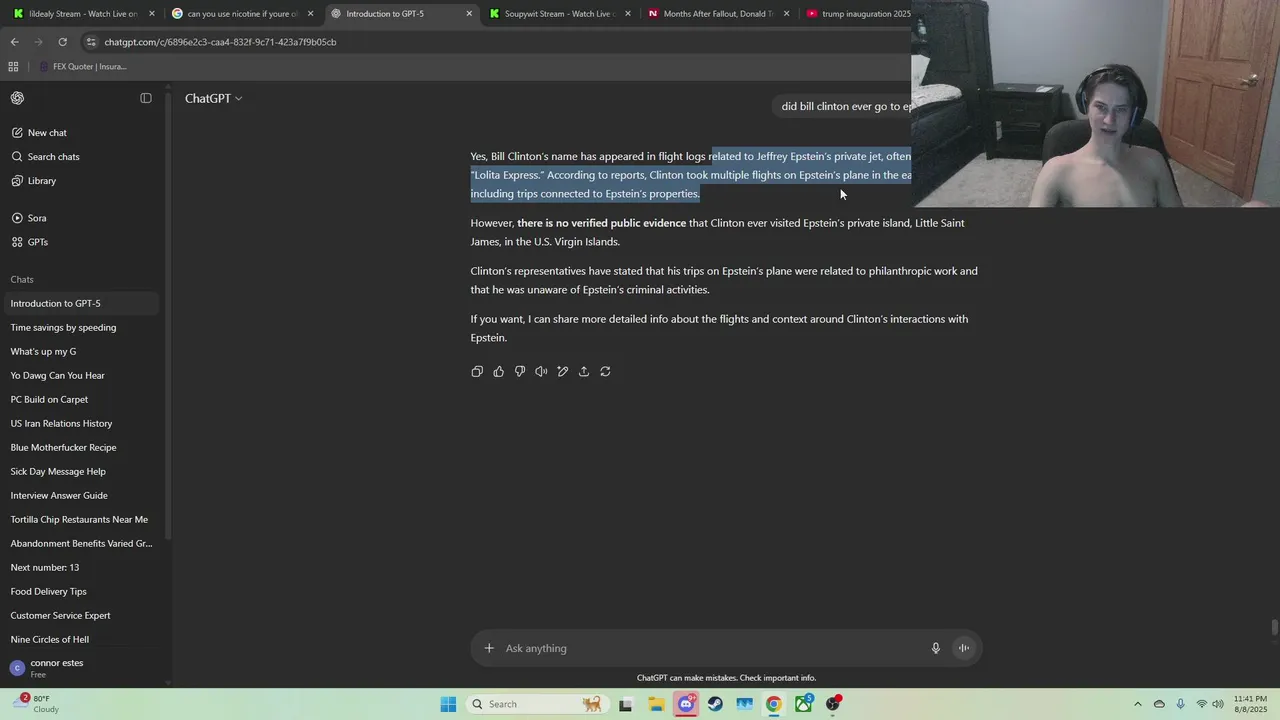This screenshot has width=1280, height=720.
Task: Close the 'Introduction to GPT-5' tab
Action: pos(469,14)
